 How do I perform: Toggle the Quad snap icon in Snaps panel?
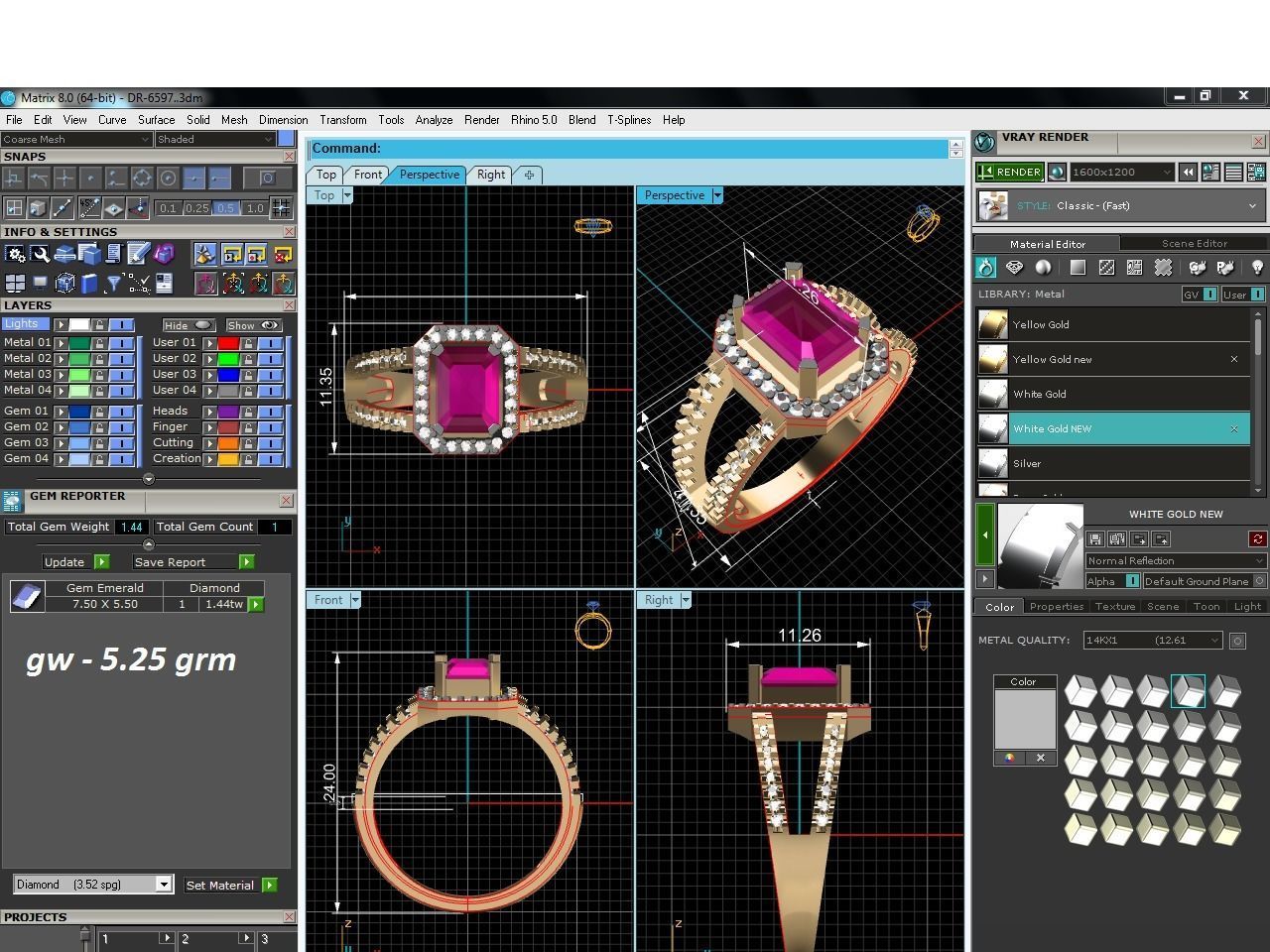click(142, 178)
